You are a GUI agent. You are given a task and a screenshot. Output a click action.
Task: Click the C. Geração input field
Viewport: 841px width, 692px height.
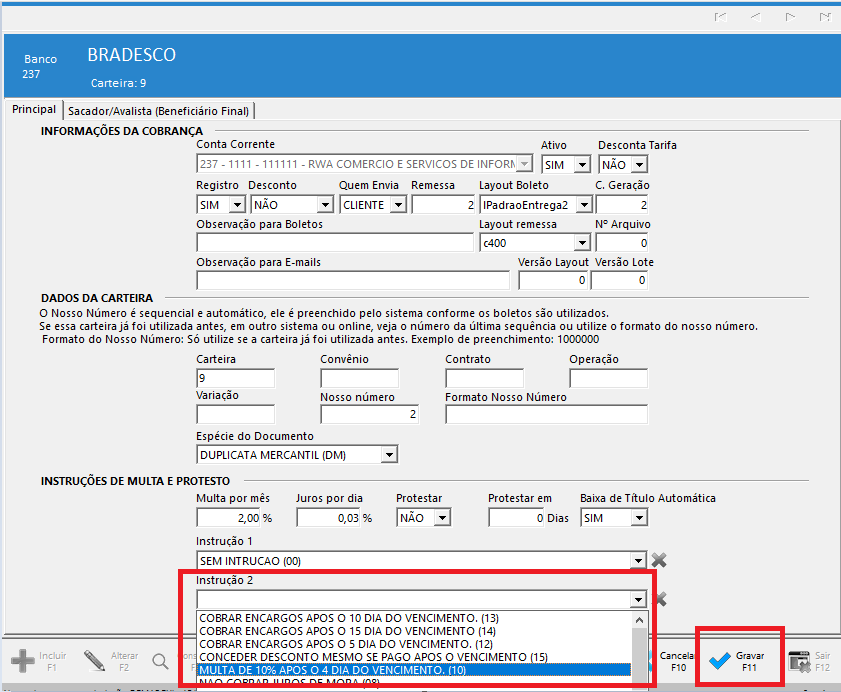[622, 205]
